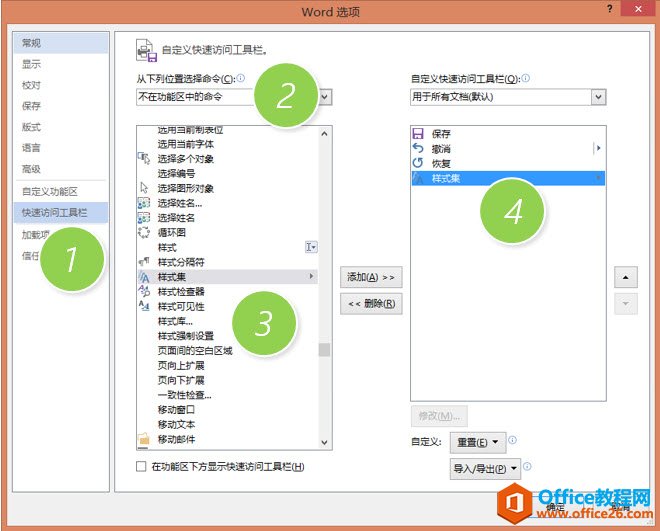Open the 语言 options category
Screen dimensions: 660x531
(61, 148)
